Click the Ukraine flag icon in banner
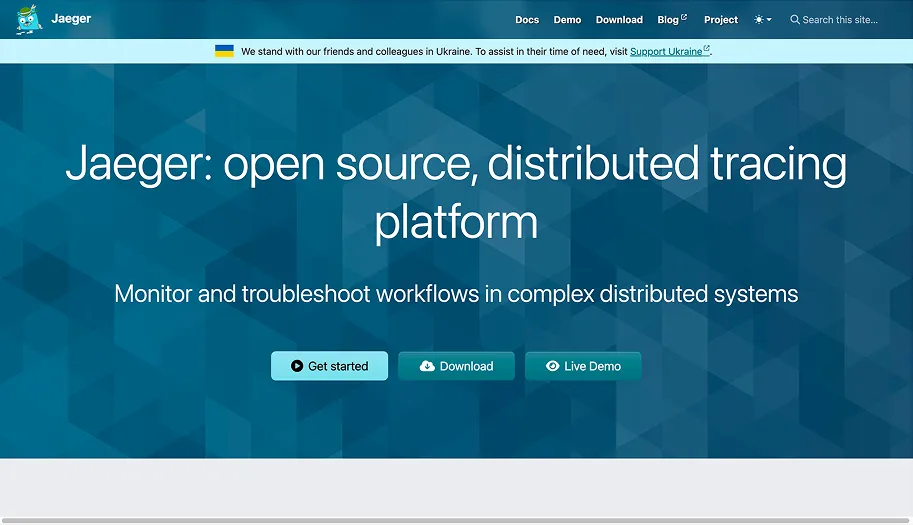 click(224, 51)
